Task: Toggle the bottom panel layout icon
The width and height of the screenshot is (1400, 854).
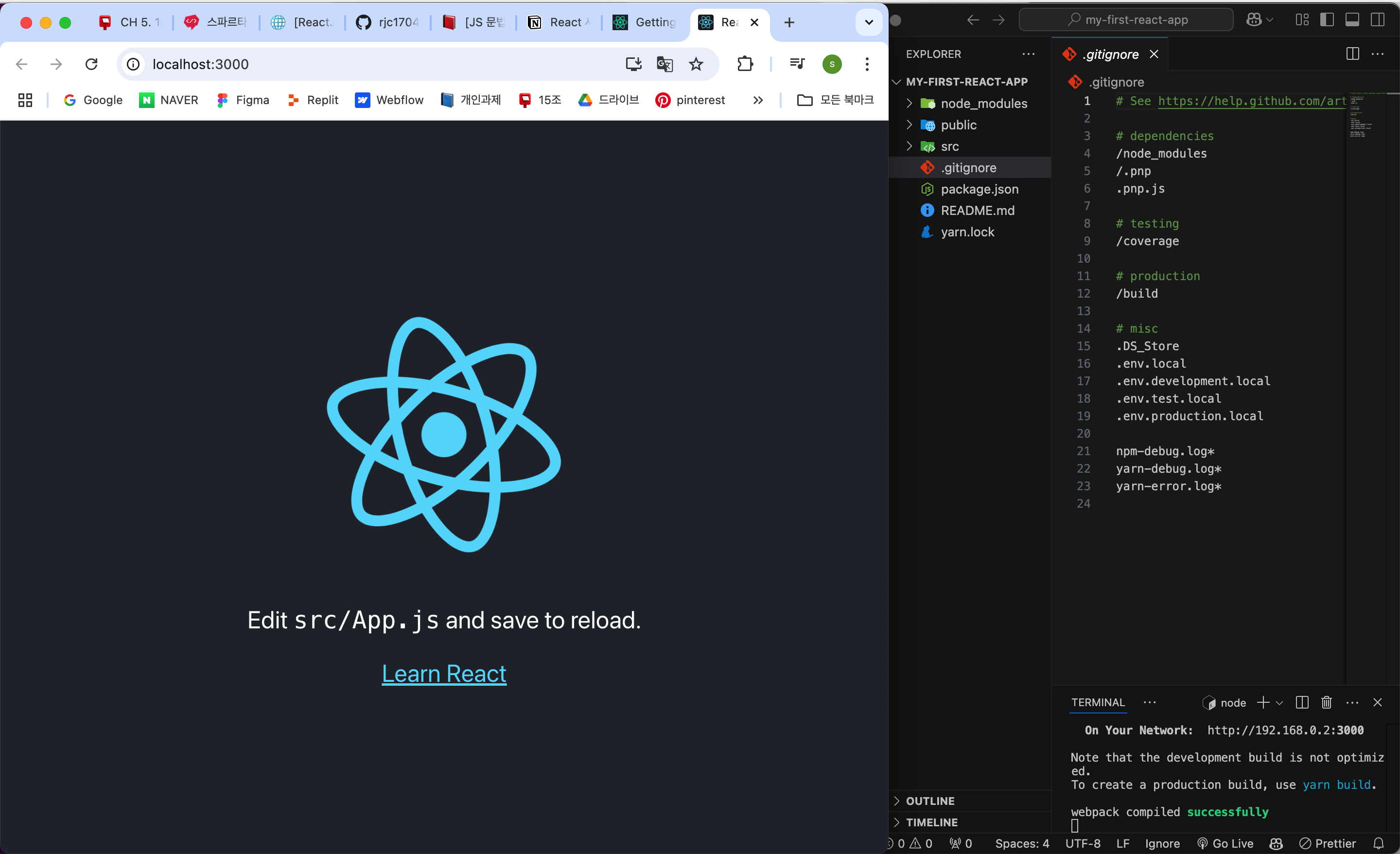Action: (x=1352, y=20)
